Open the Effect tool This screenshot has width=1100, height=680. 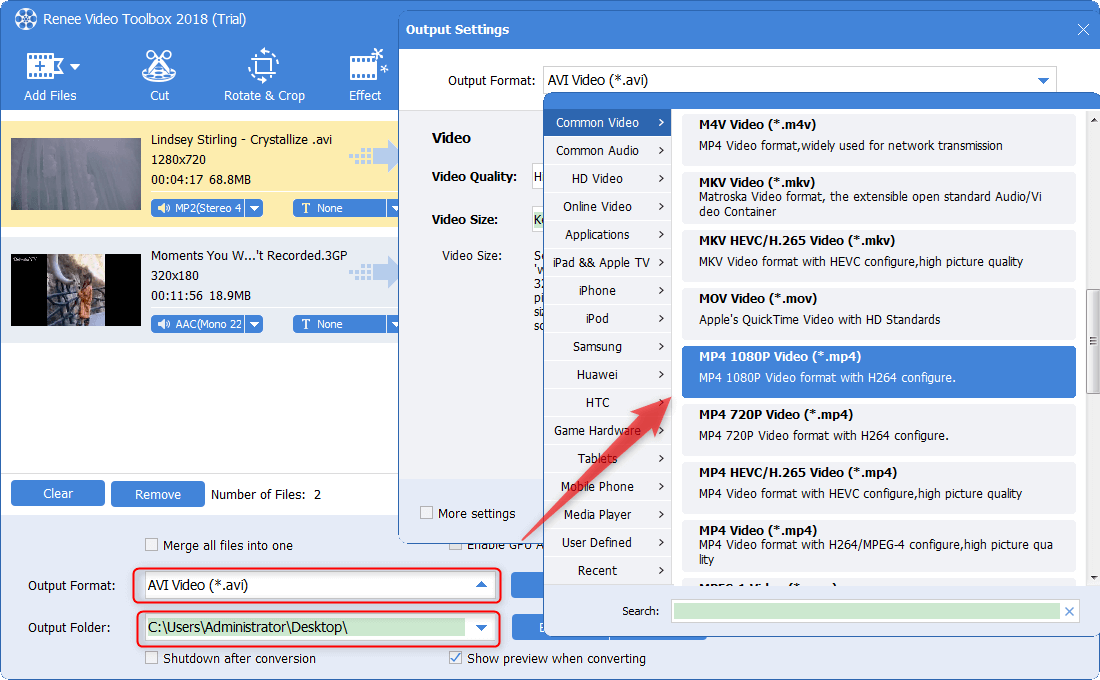click(x=365, y=68)
